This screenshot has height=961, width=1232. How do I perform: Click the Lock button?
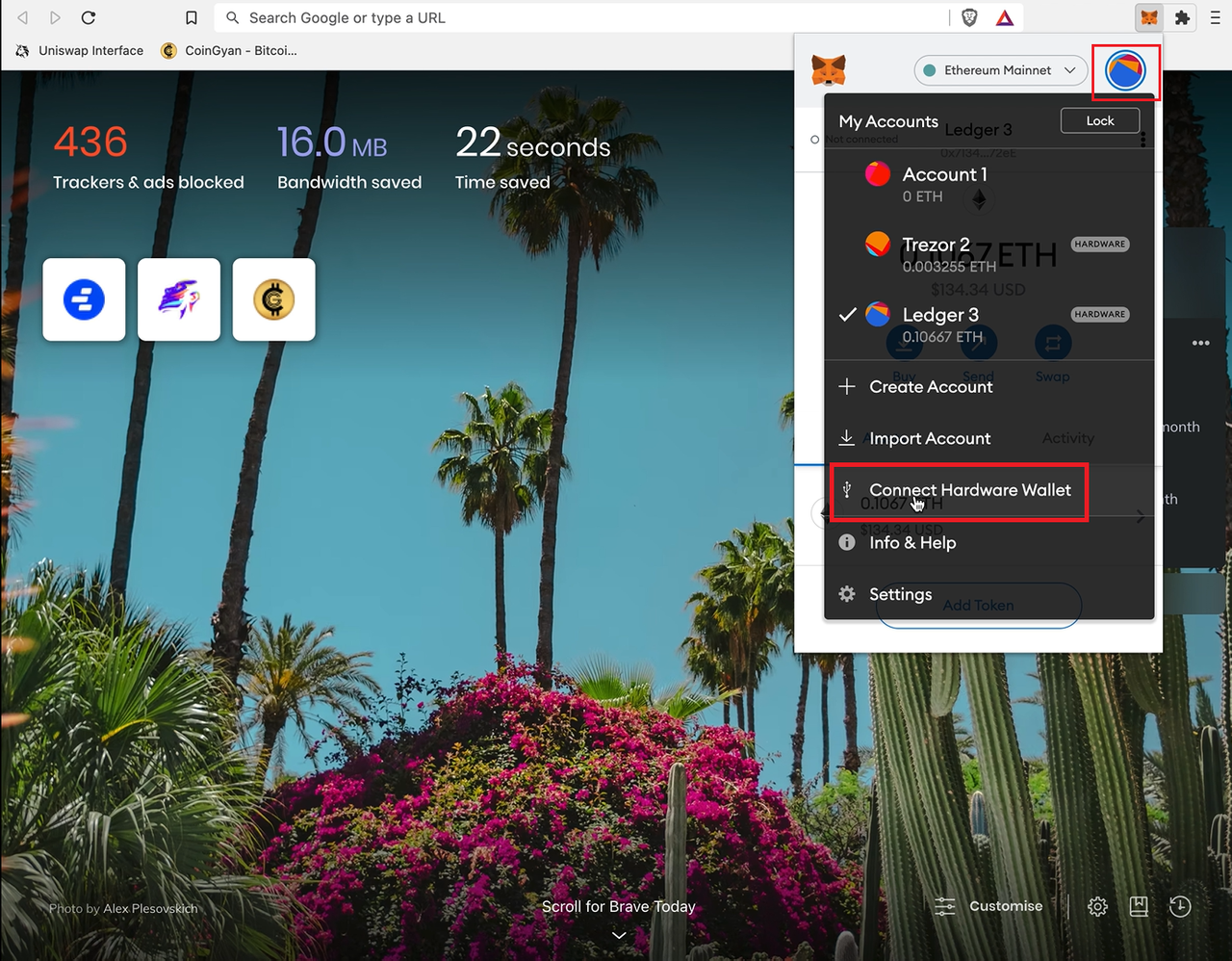click(x=1100, y=120)
